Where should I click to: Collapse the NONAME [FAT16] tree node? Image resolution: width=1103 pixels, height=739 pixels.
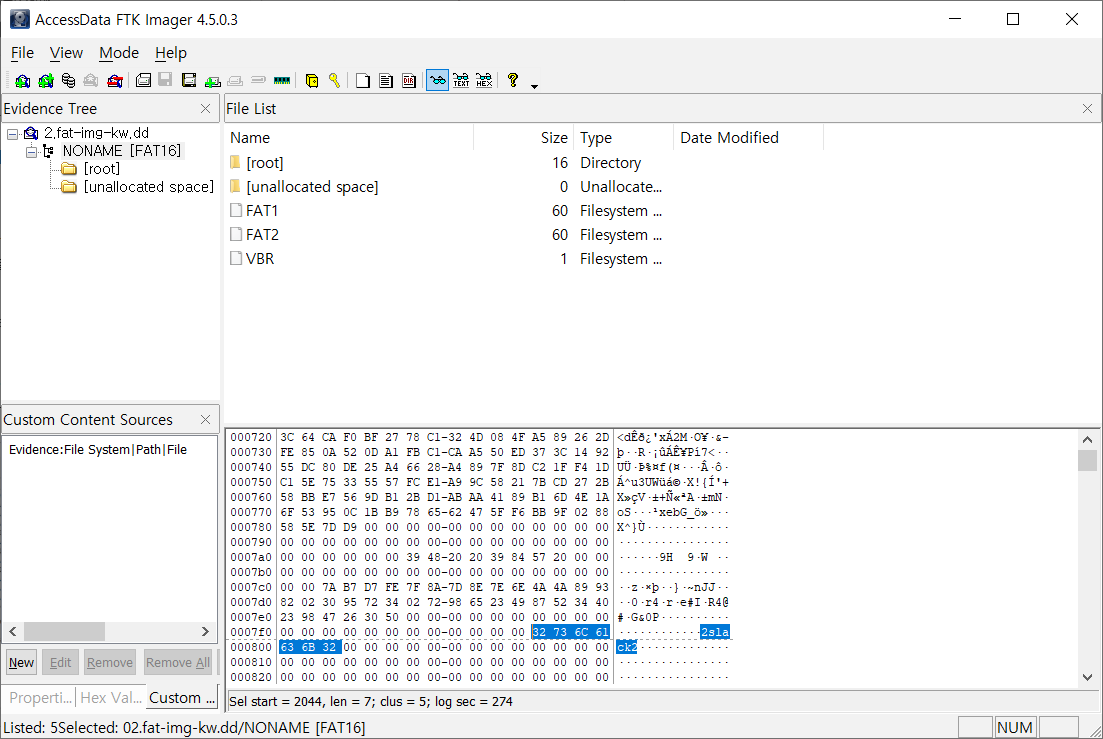click(31, 151)
